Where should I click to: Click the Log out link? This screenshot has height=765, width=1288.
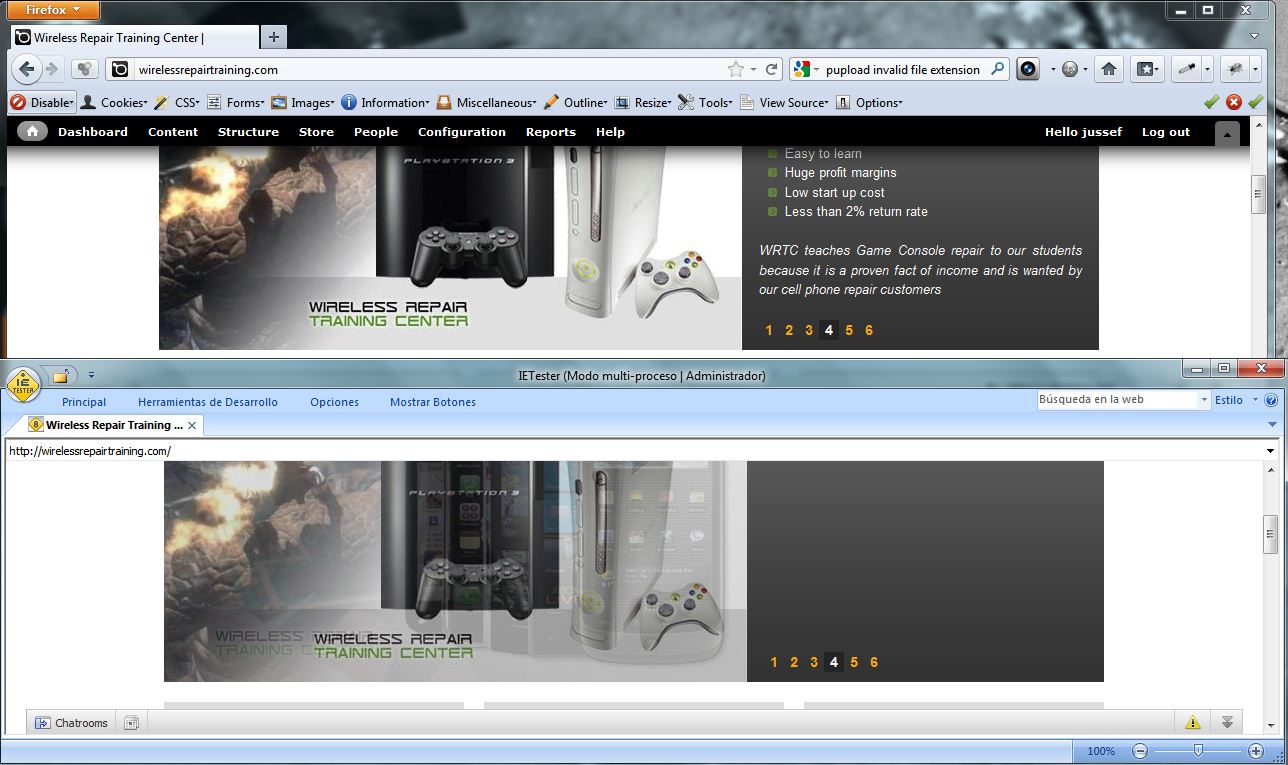[x=1166, y=132]
